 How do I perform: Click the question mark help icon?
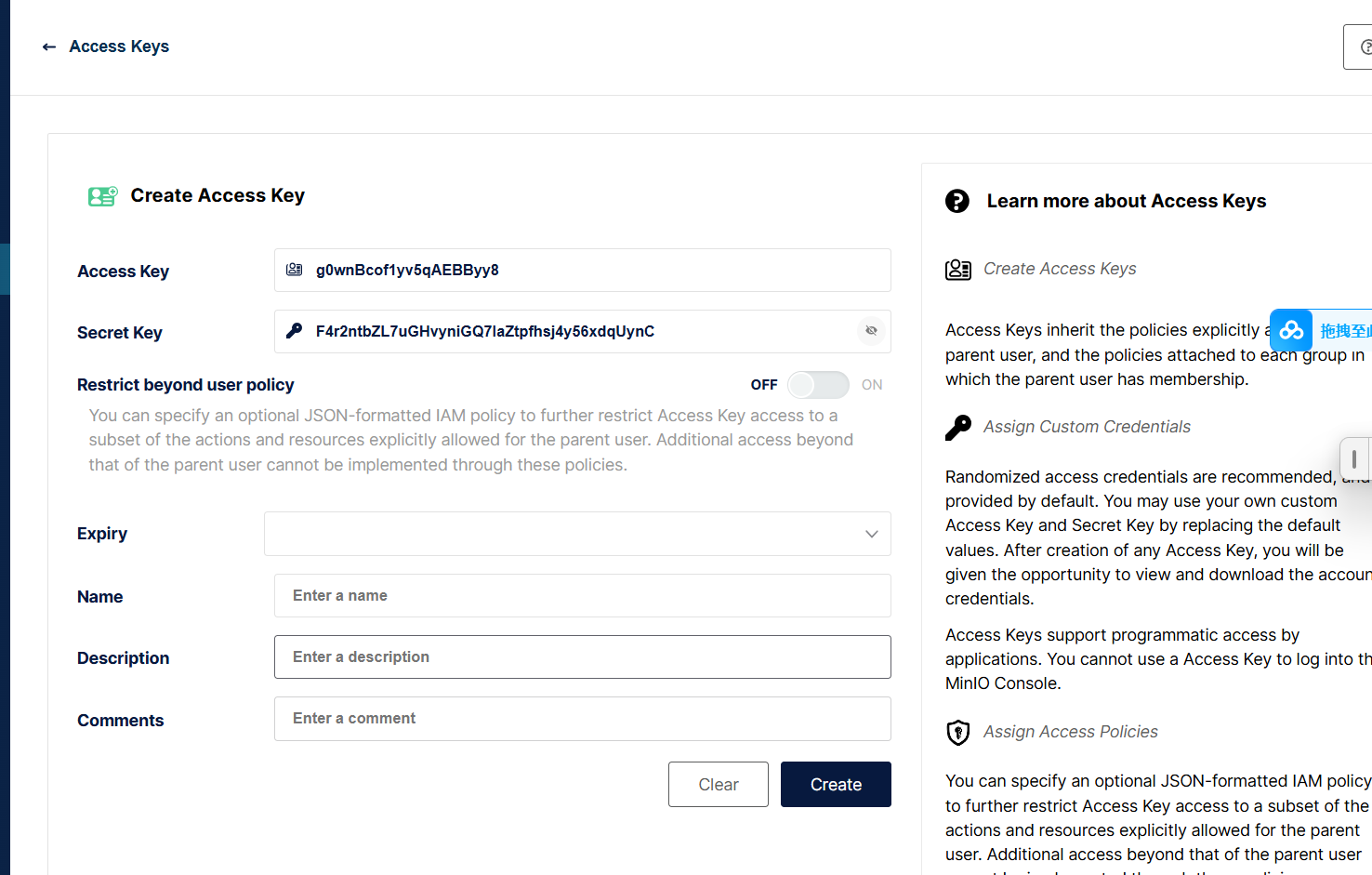[956, 201]
